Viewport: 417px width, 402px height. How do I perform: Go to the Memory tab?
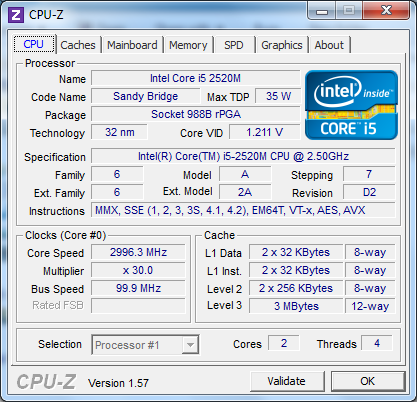[188, 45]
